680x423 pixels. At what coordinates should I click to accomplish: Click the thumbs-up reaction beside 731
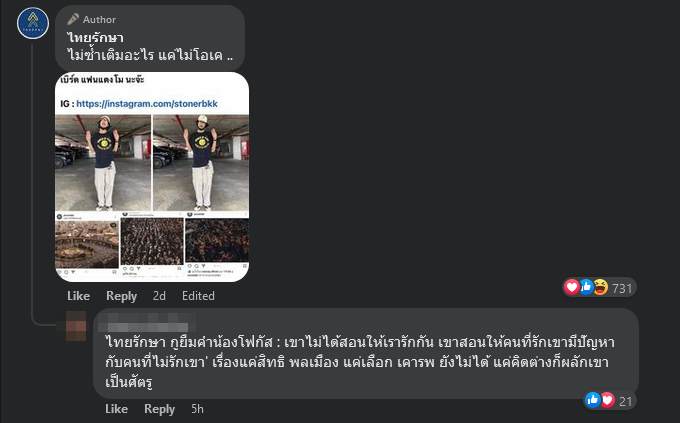click(x=586, y=287)
